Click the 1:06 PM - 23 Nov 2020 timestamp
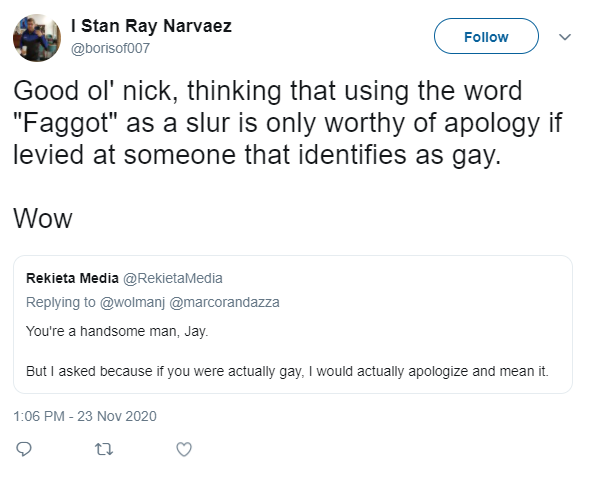595x477 pixels. pos(85,416)
